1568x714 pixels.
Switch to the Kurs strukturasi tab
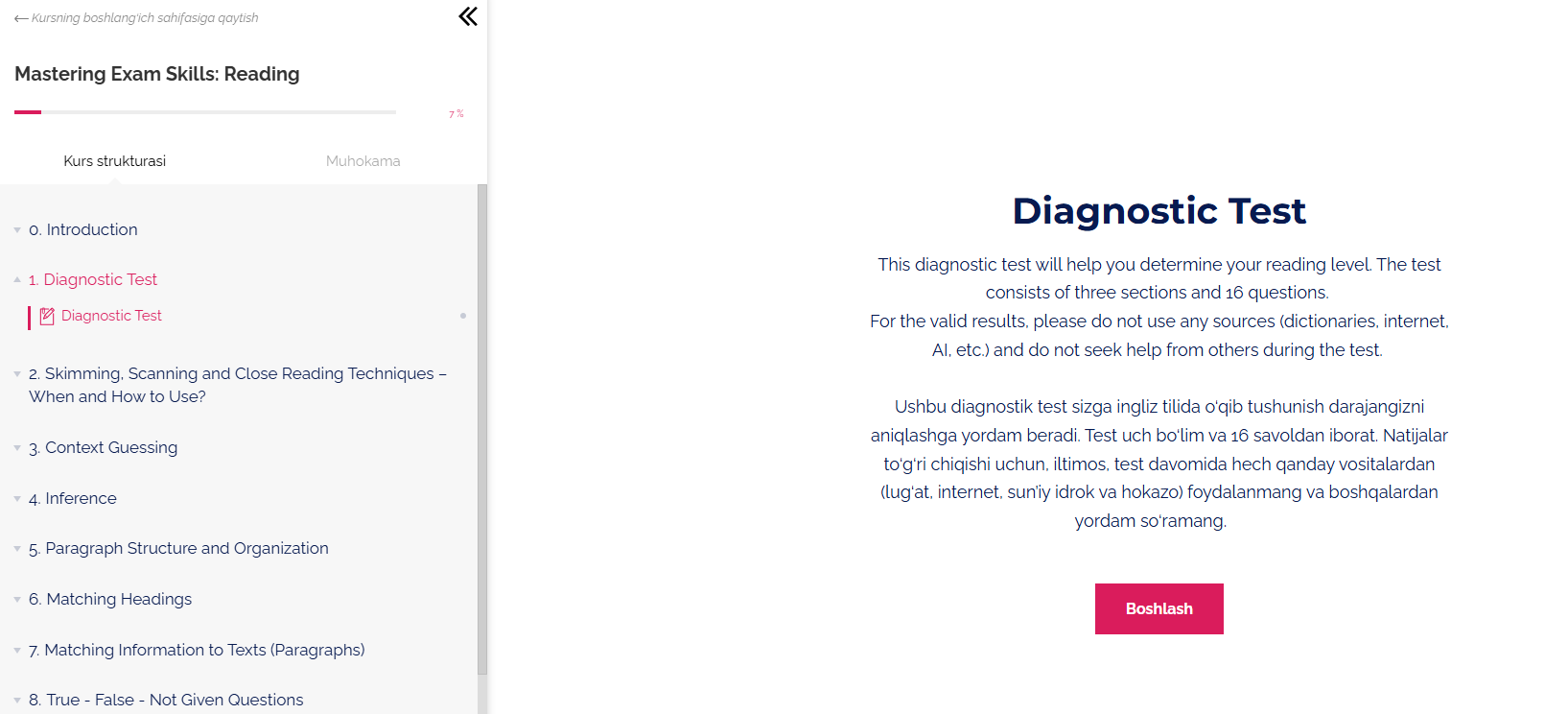coord(115,161)
